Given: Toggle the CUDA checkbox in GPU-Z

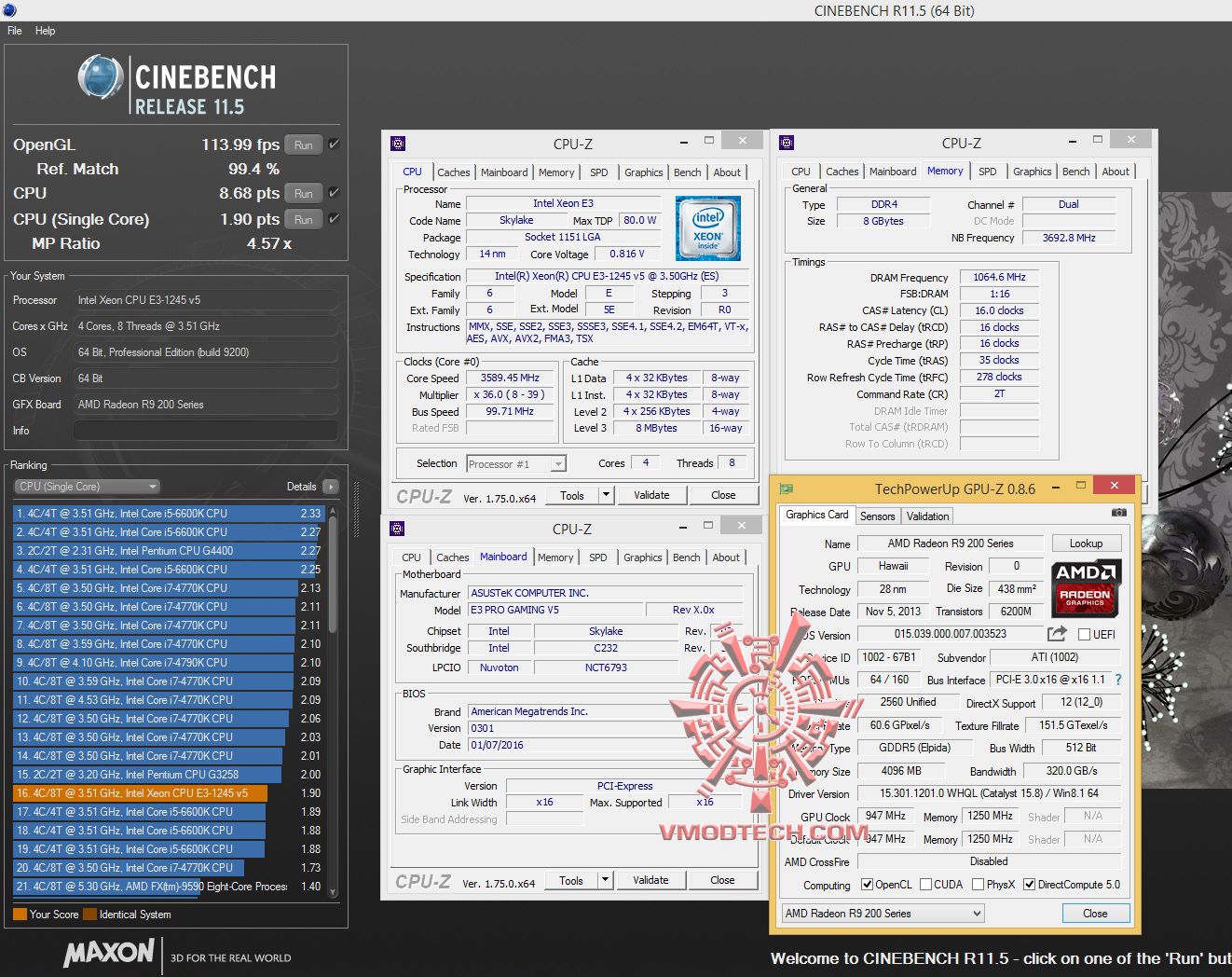Looking at the screenshot, I should coord(925,885).
